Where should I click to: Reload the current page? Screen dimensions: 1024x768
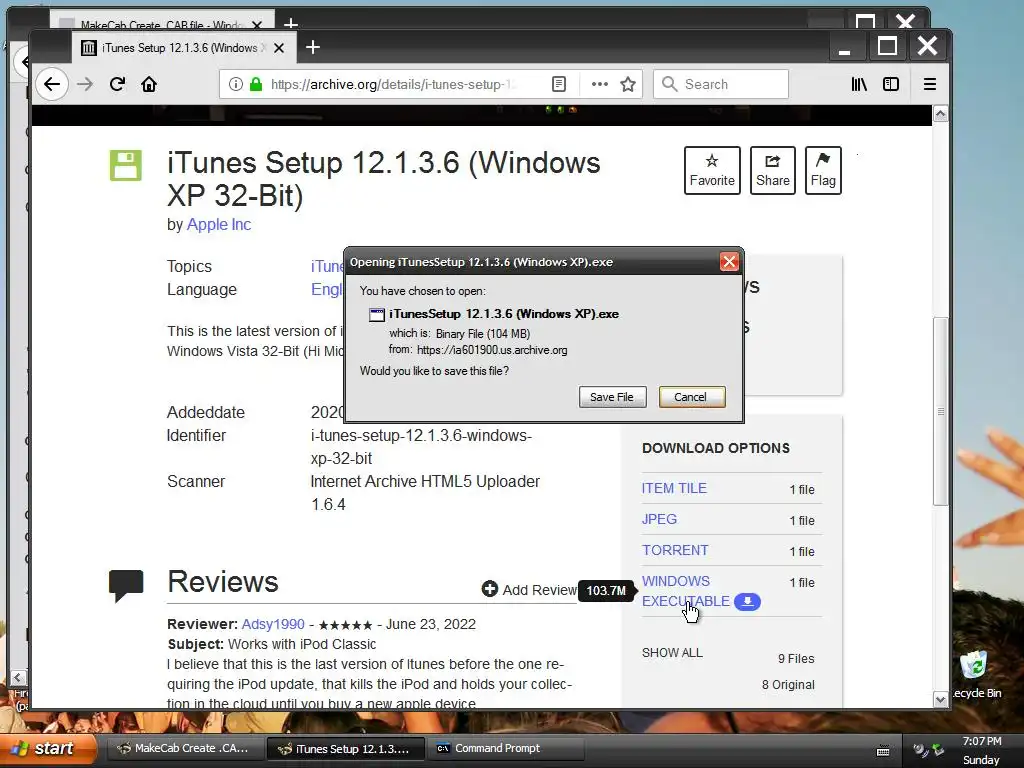[118, 84]
